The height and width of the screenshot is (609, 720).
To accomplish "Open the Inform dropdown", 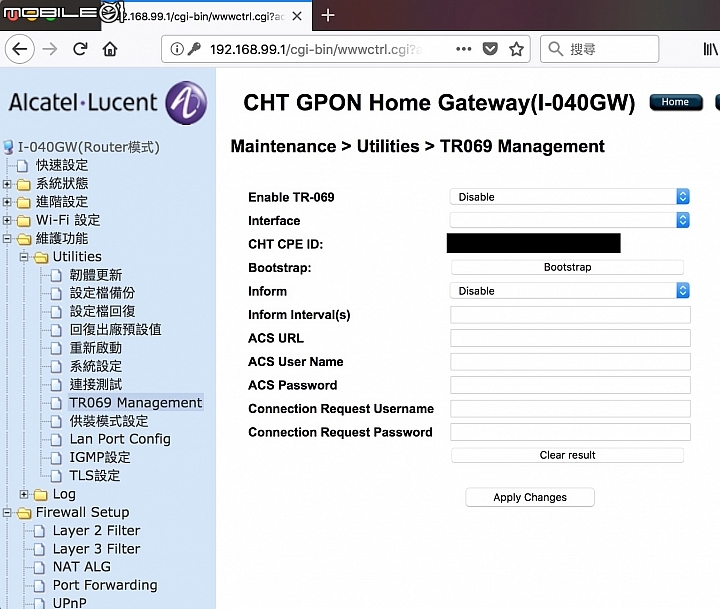I will point(569,291).
